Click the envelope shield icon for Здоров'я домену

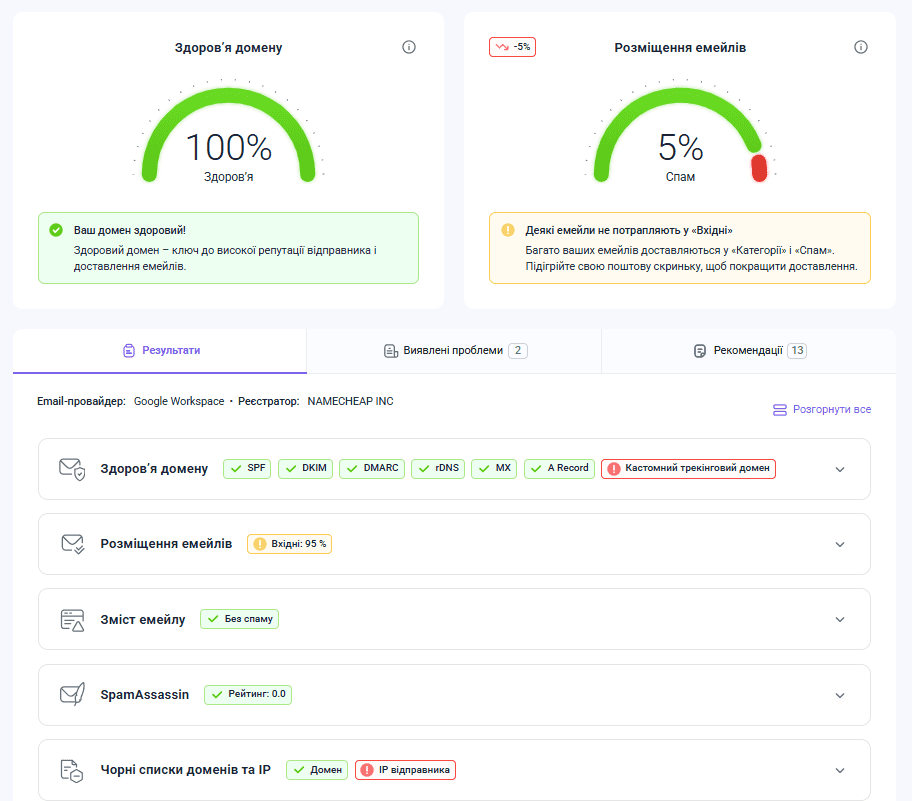coord(71,469)
